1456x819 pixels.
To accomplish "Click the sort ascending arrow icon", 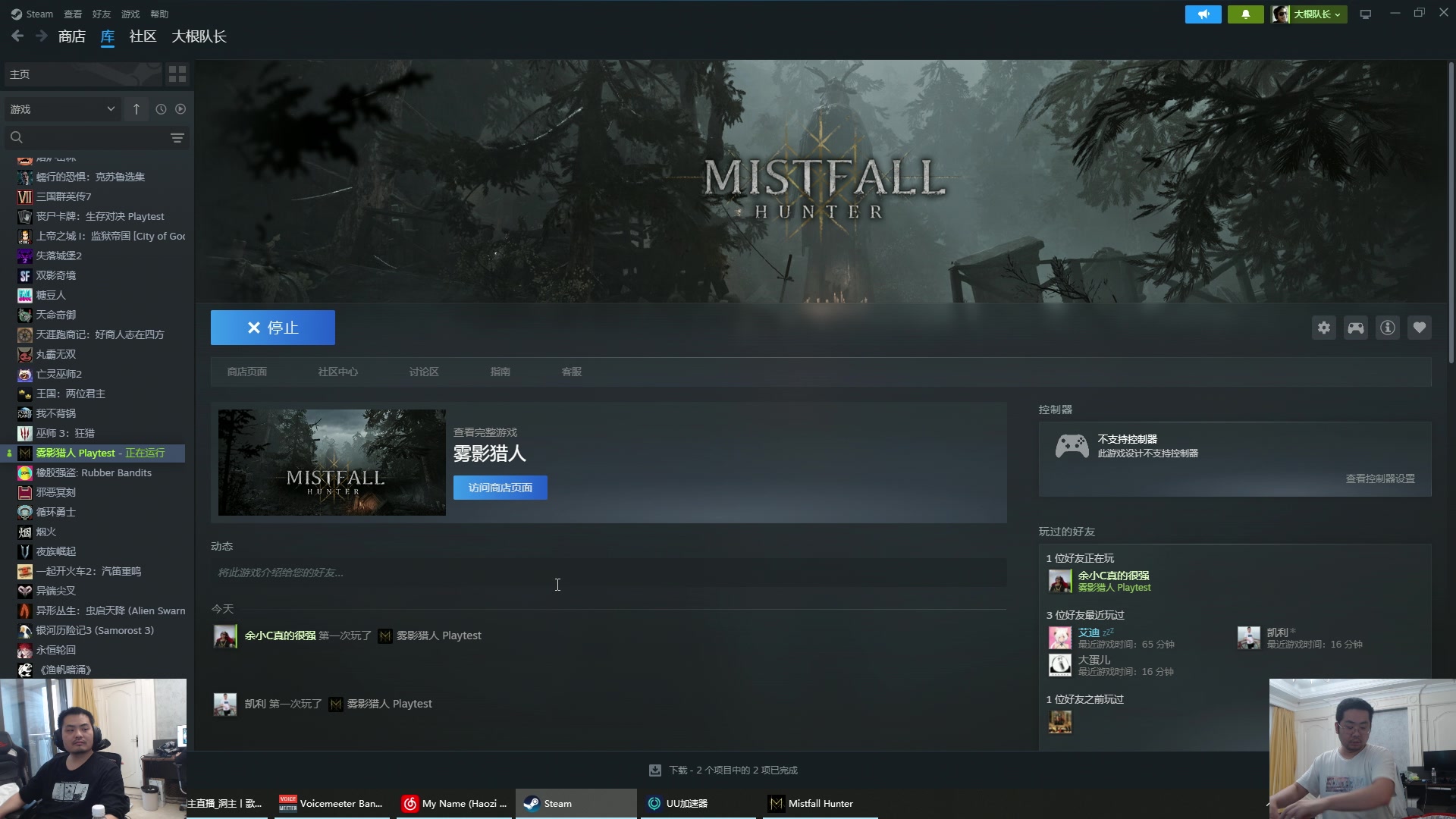I will pyautogui.click(x=136, y=109).
